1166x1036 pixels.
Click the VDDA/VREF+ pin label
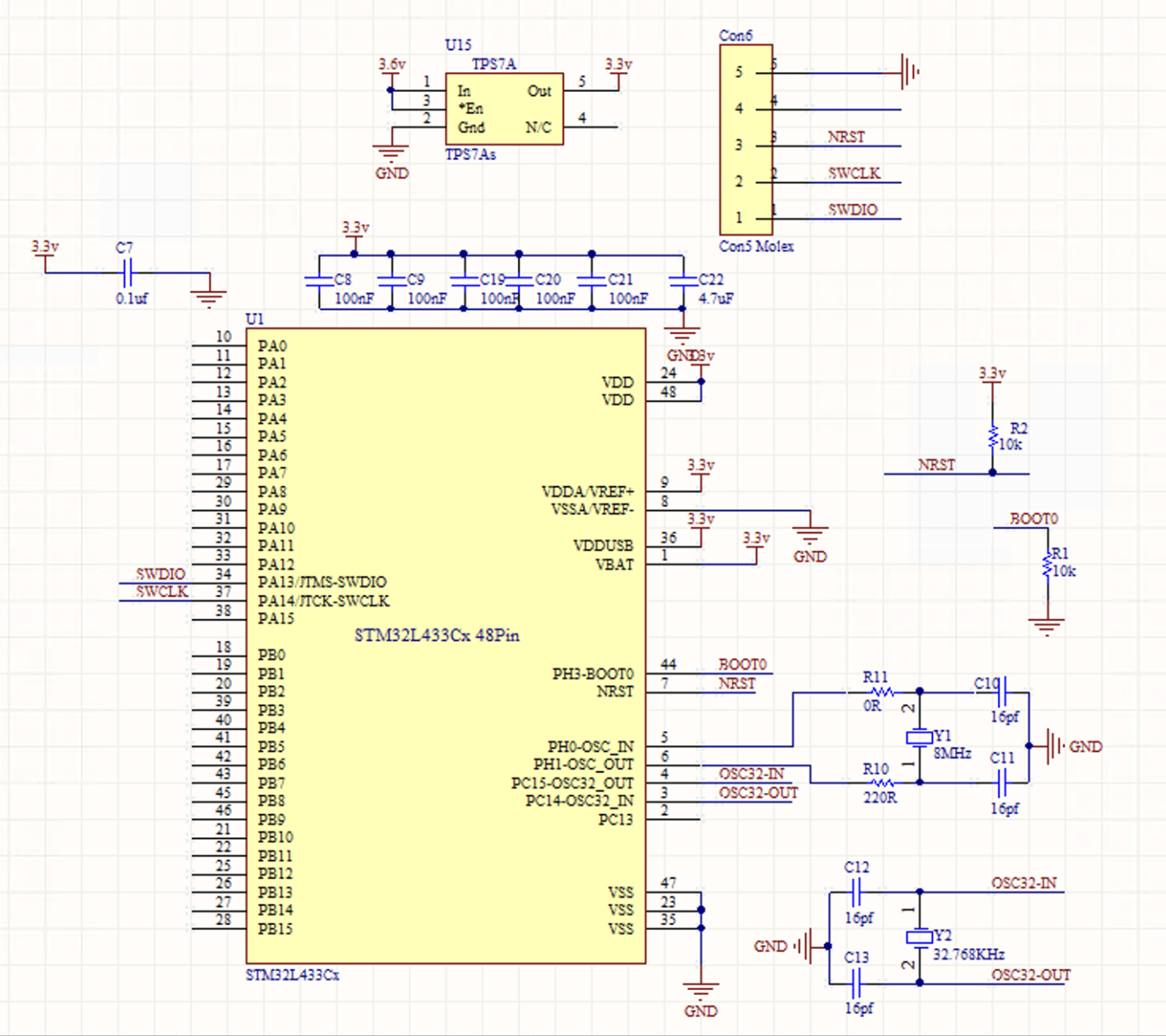click(587, 491)
